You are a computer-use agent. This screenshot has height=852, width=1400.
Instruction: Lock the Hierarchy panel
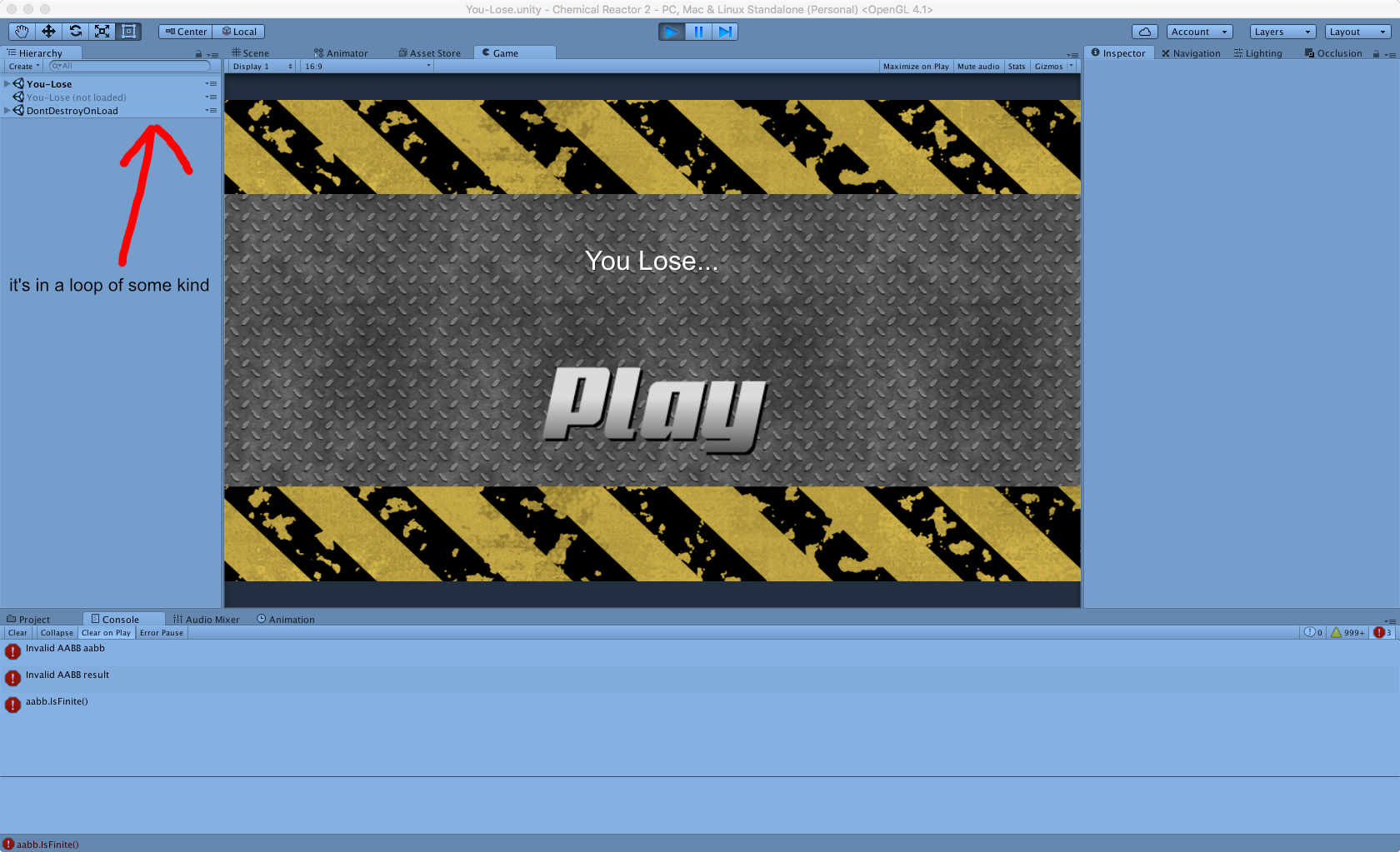point(198,54)
